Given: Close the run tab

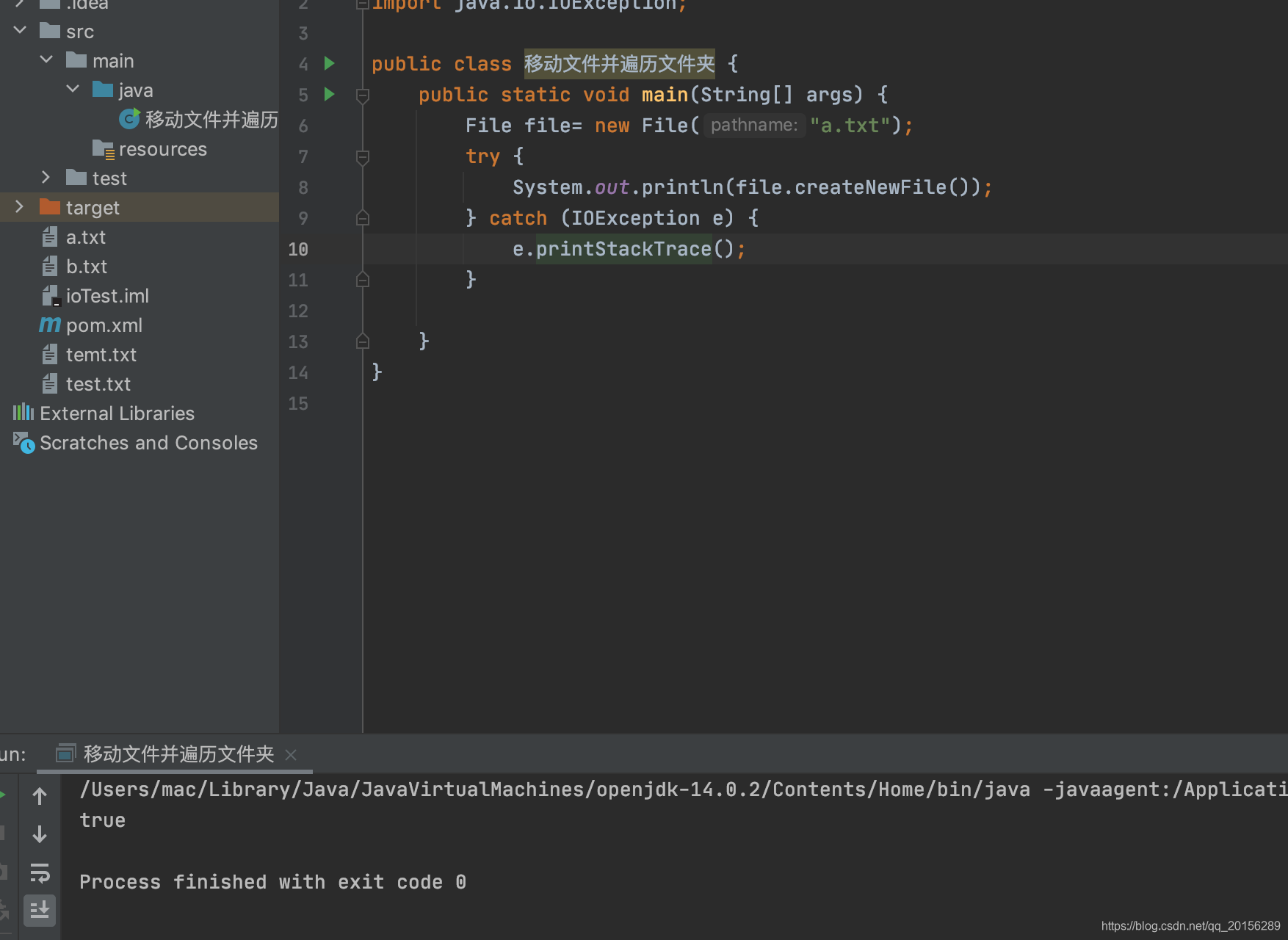Looking at the screenshot, I should coord(291,754).
